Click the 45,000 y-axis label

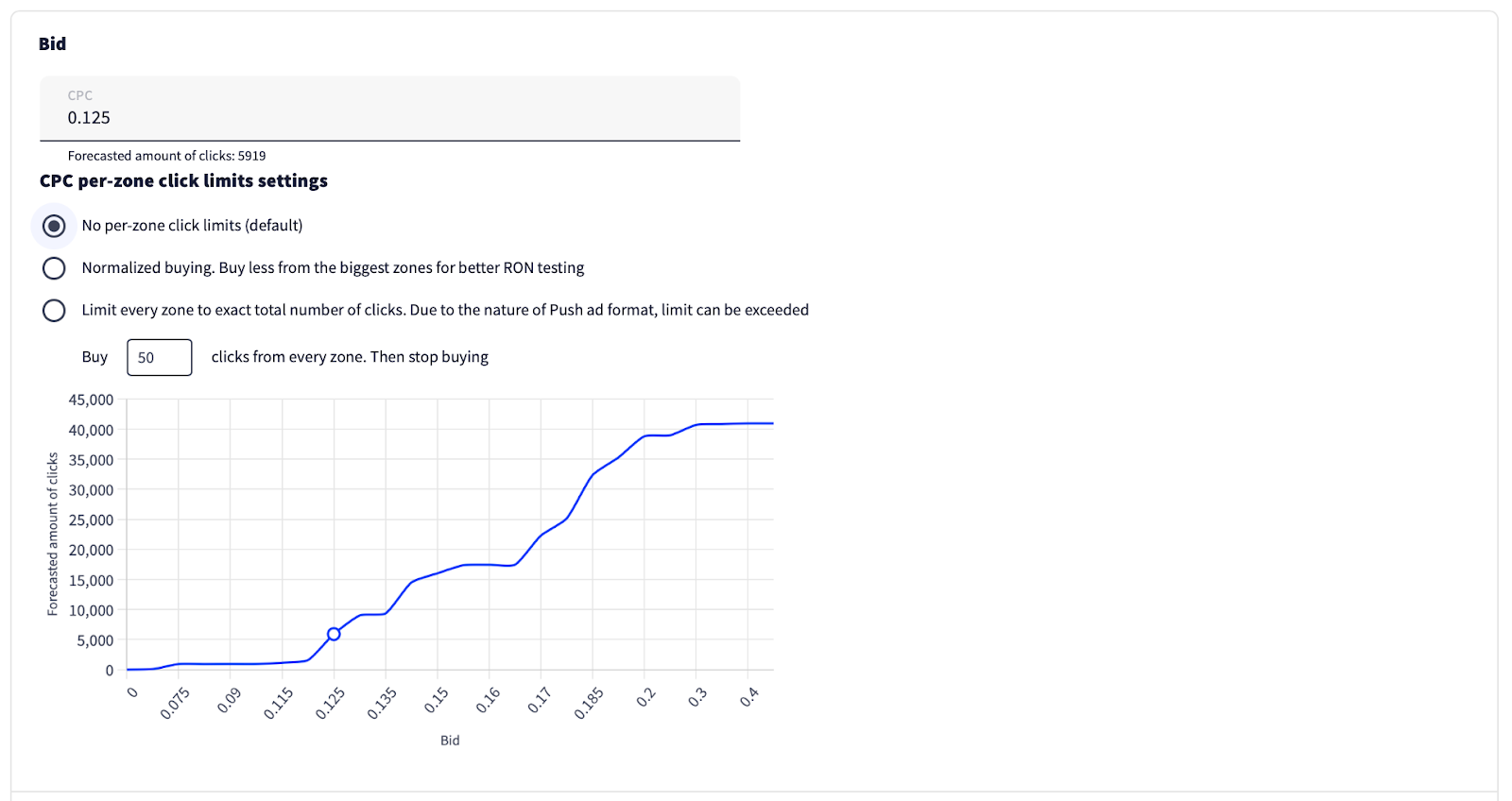click(91, 400)
